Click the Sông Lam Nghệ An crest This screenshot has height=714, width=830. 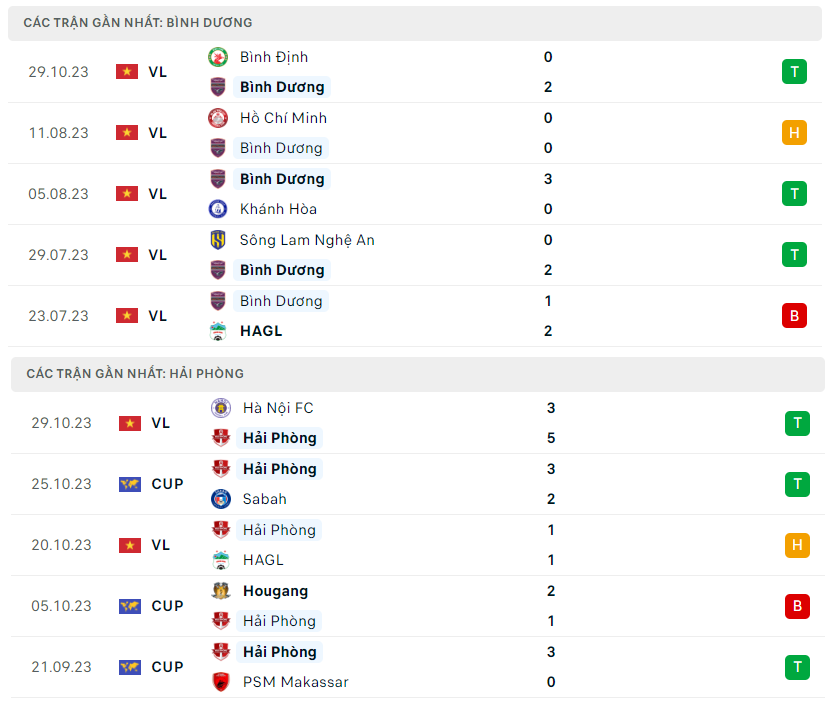[x=218, y=240]
